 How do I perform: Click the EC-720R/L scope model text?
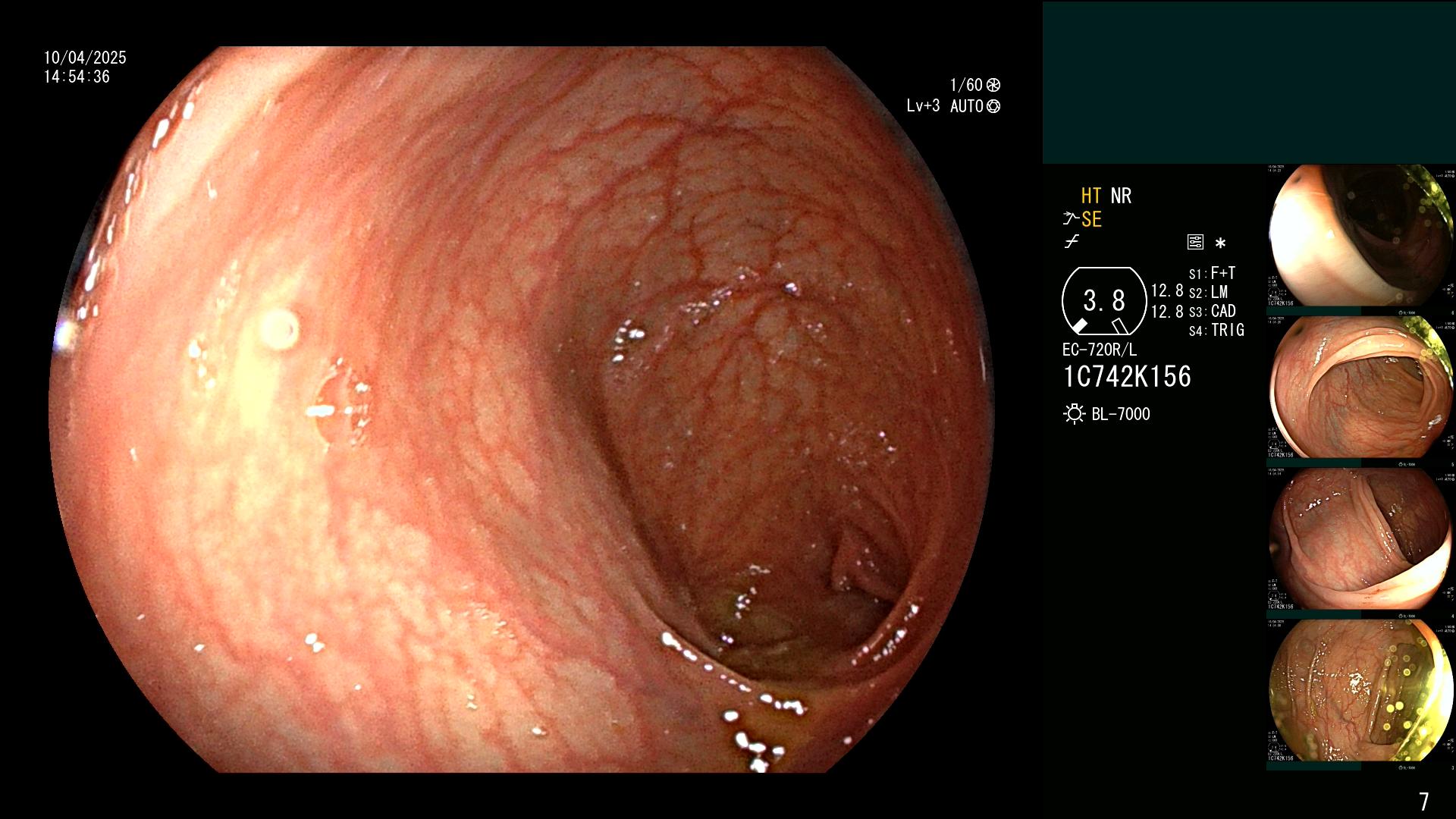[1100, 350]
